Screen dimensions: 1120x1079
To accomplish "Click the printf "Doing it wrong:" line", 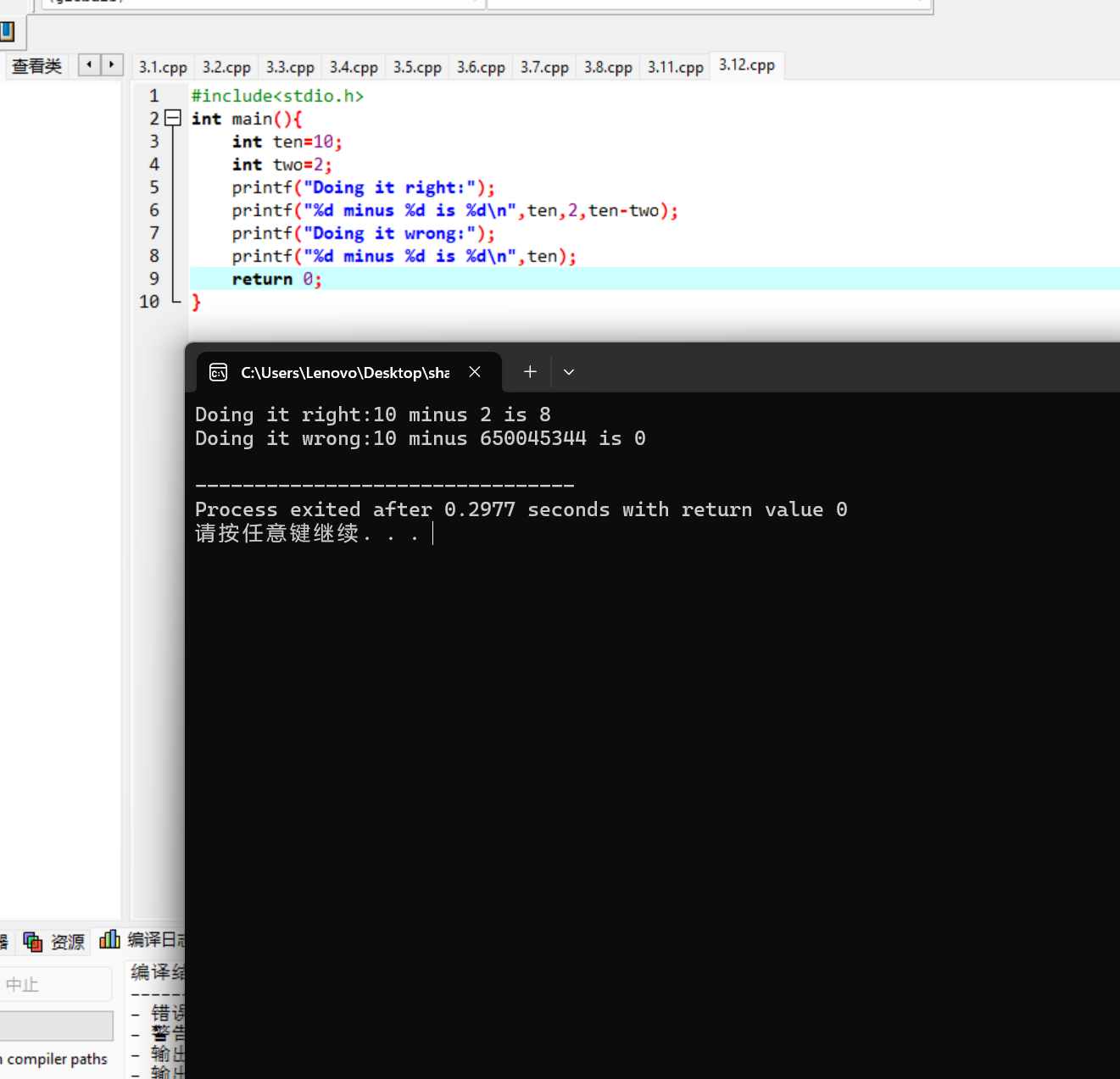I will tap(363, 233).
